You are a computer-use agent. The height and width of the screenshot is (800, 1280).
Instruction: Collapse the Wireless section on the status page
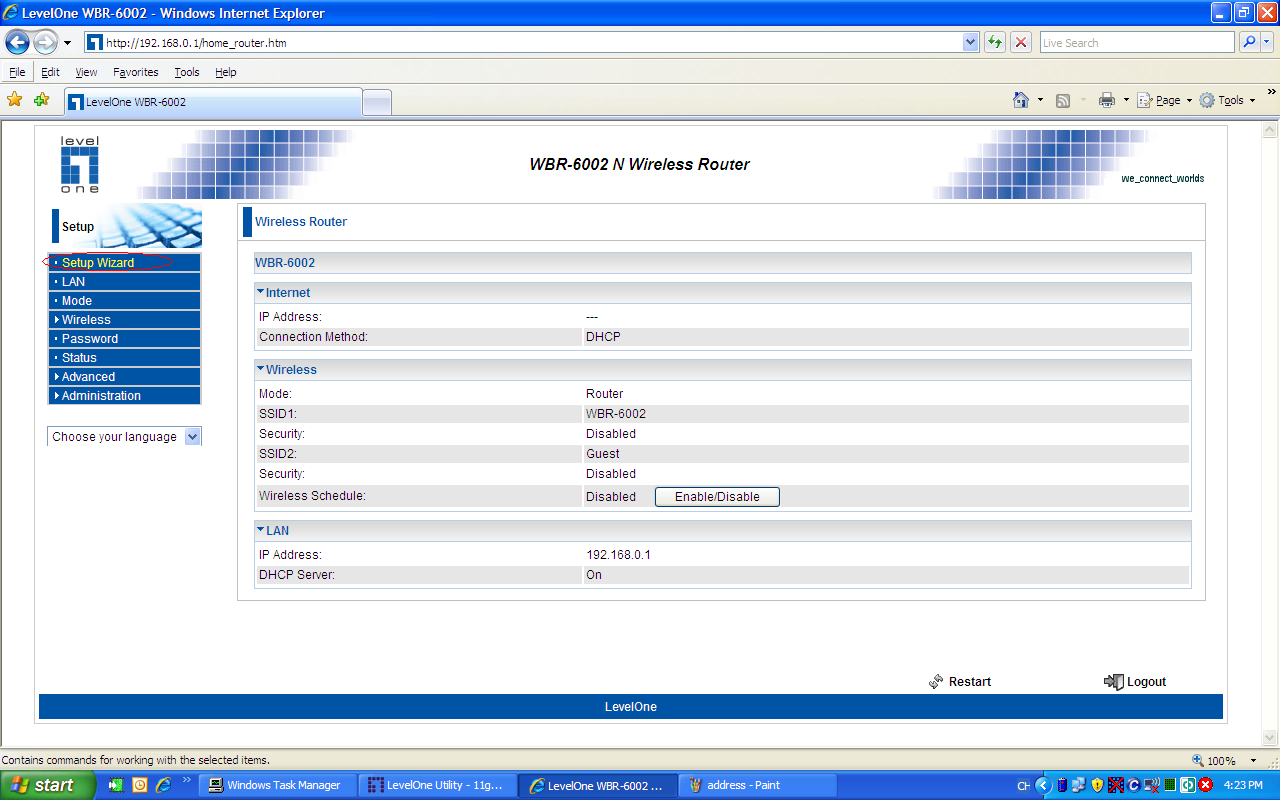[x=259, y=369]
